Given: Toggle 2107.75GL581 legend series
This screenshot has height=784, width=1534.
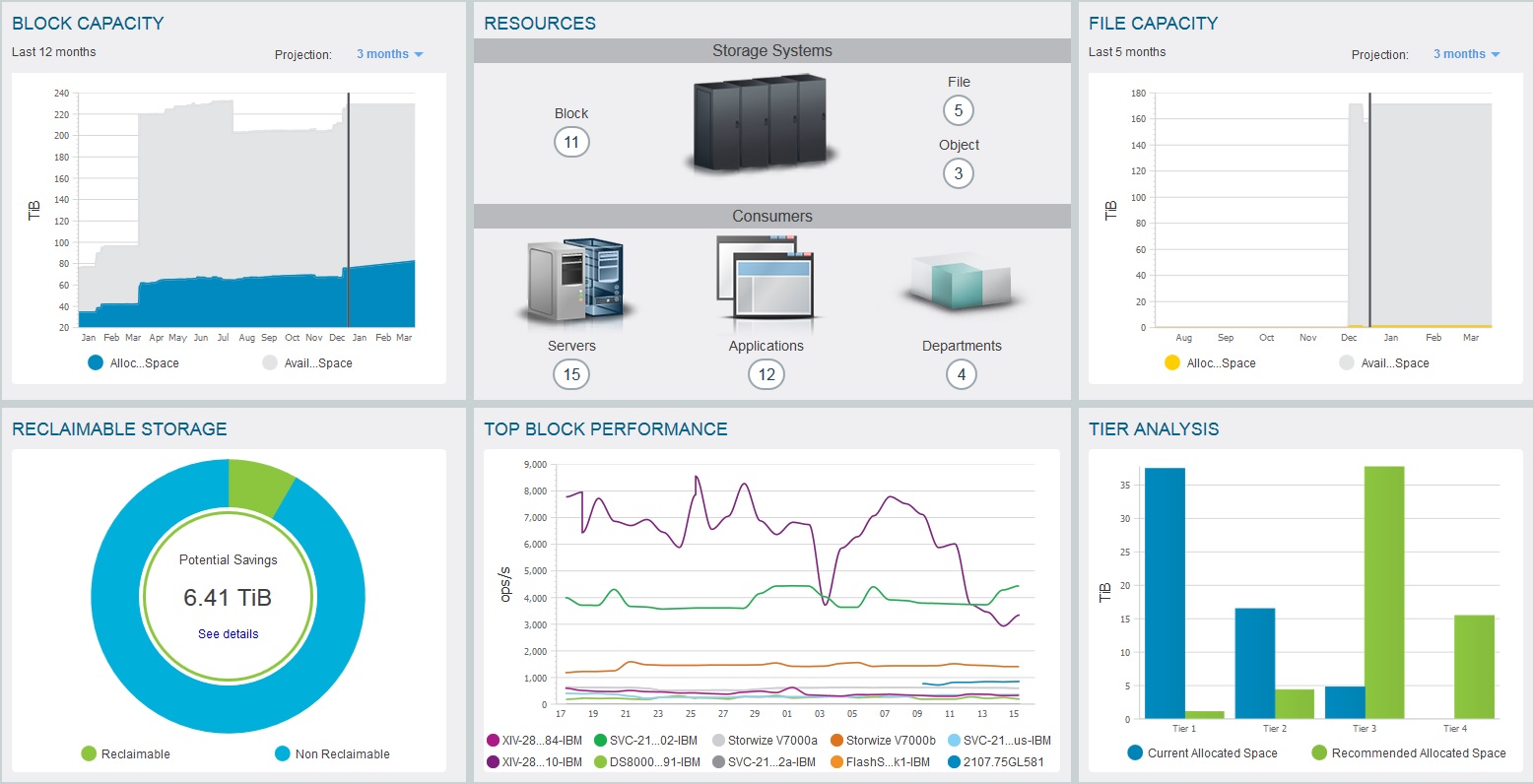Looking at the screenshot, I should 995,761.
